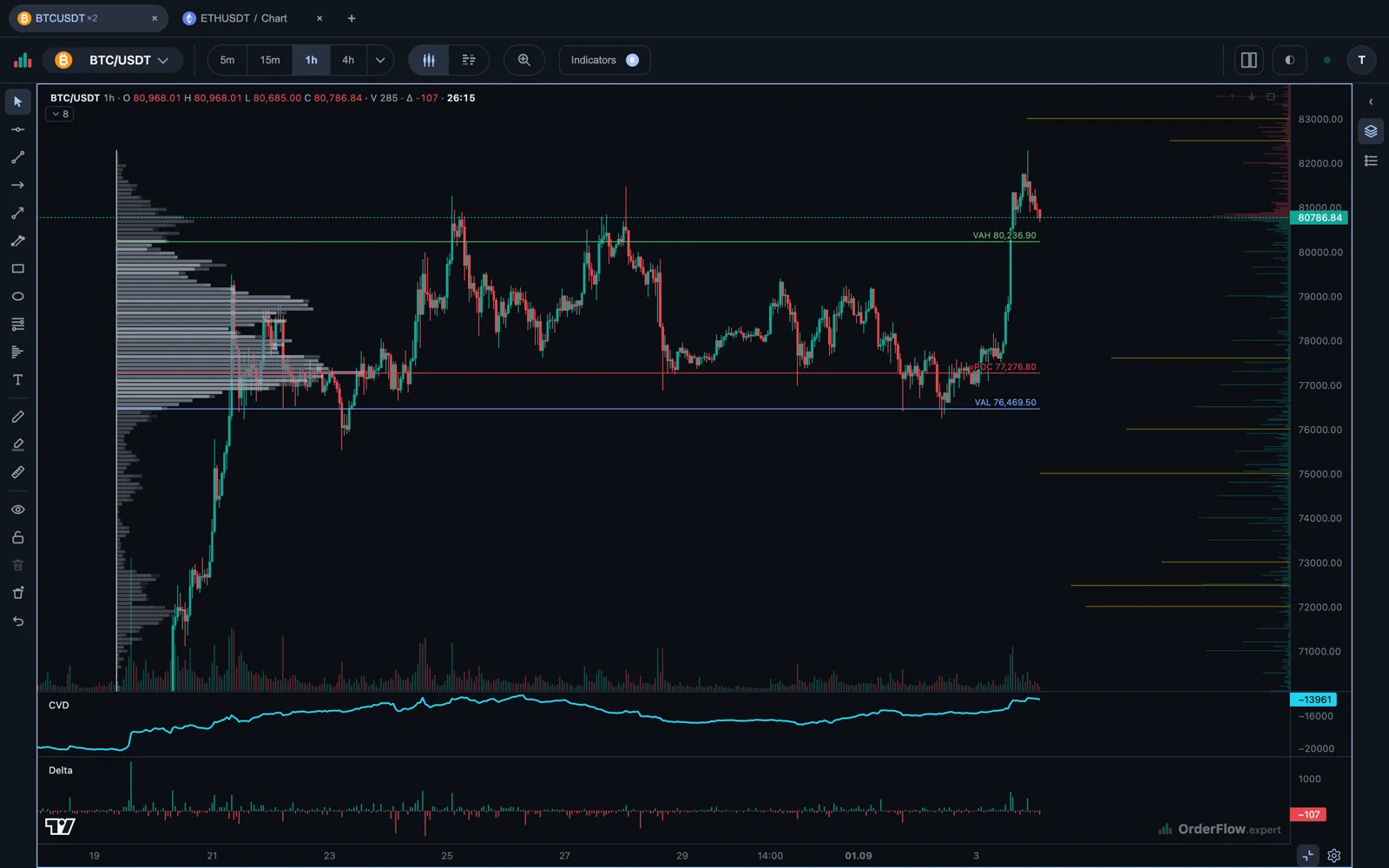This screenshot has width=1389, height=868.
Task: Expand more timeframes chevron
Action: (x=379, y=60)
